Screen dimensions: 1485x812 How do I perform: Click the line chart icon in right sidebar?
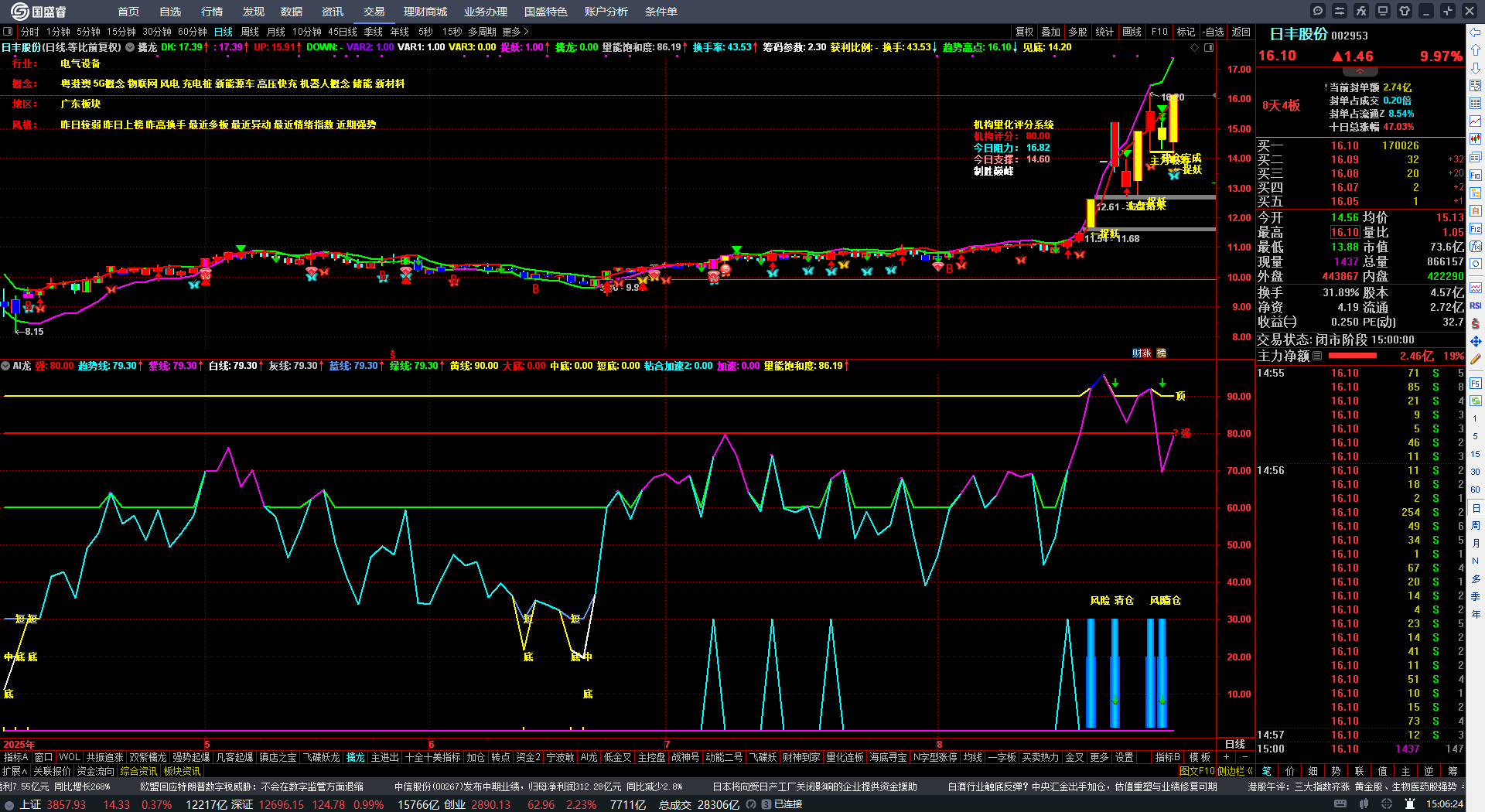coord(1476,121)
